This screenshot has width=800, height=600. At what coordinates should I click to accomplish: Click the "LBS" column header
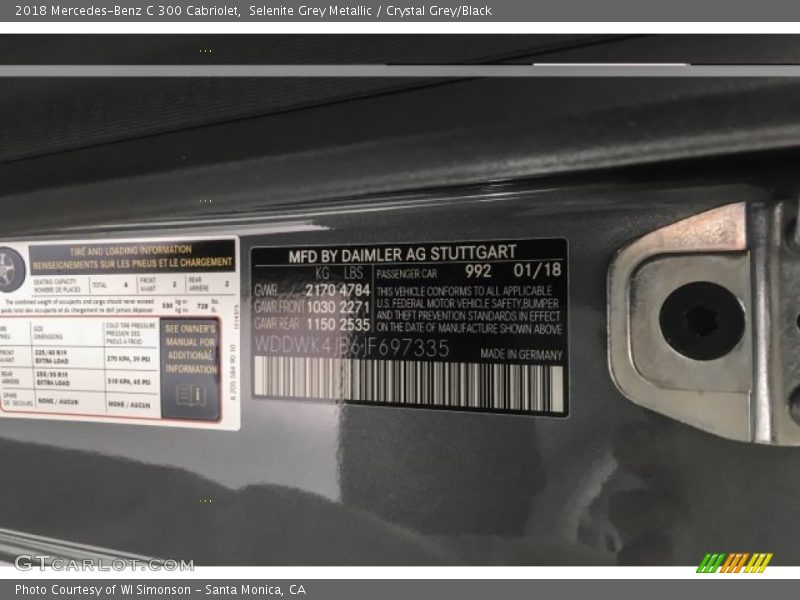[353, 273]
